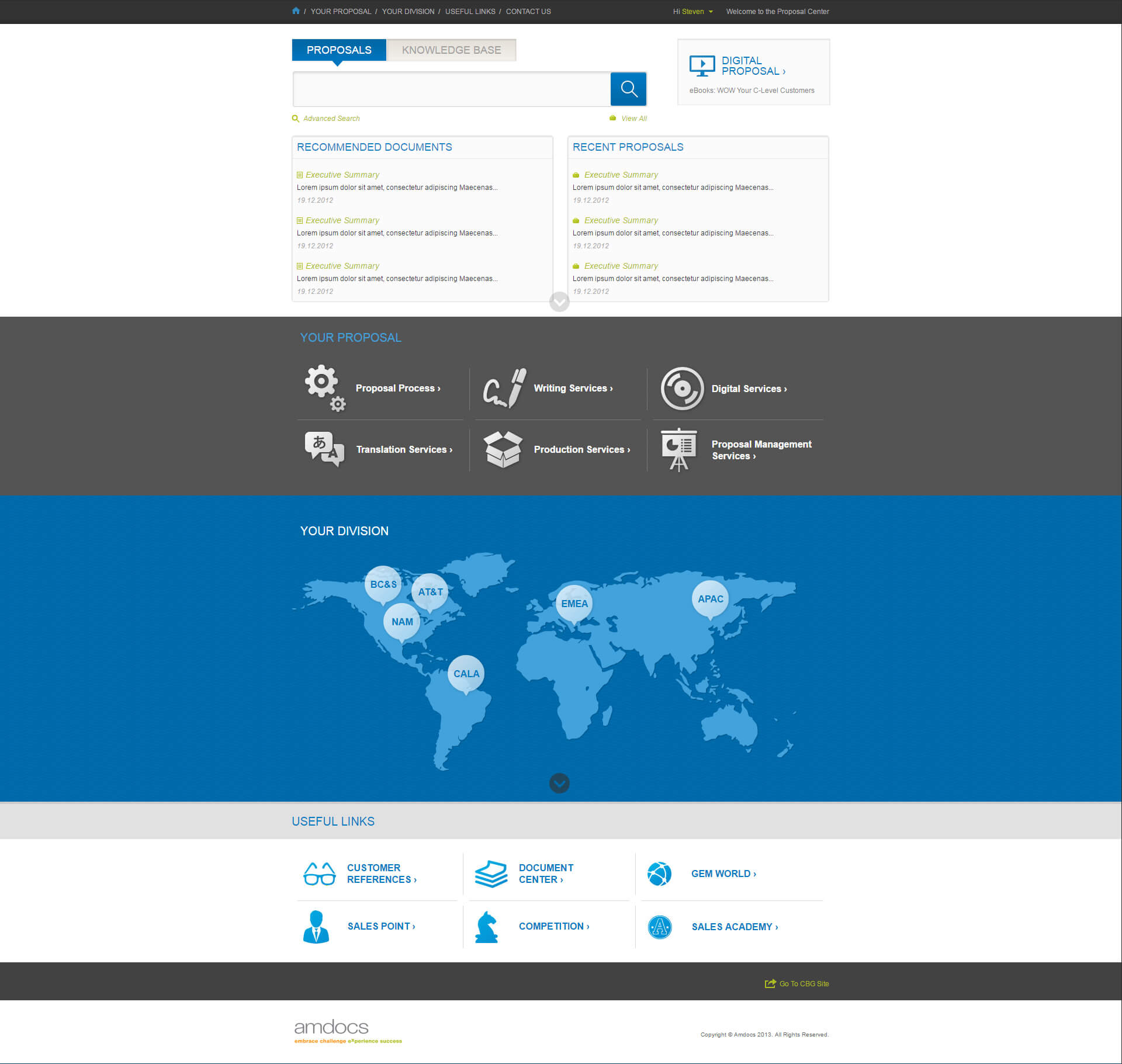This screenshot has width=1122, height=1064.
Task: Open Digital Services disc icon
Action: point(681,388)
